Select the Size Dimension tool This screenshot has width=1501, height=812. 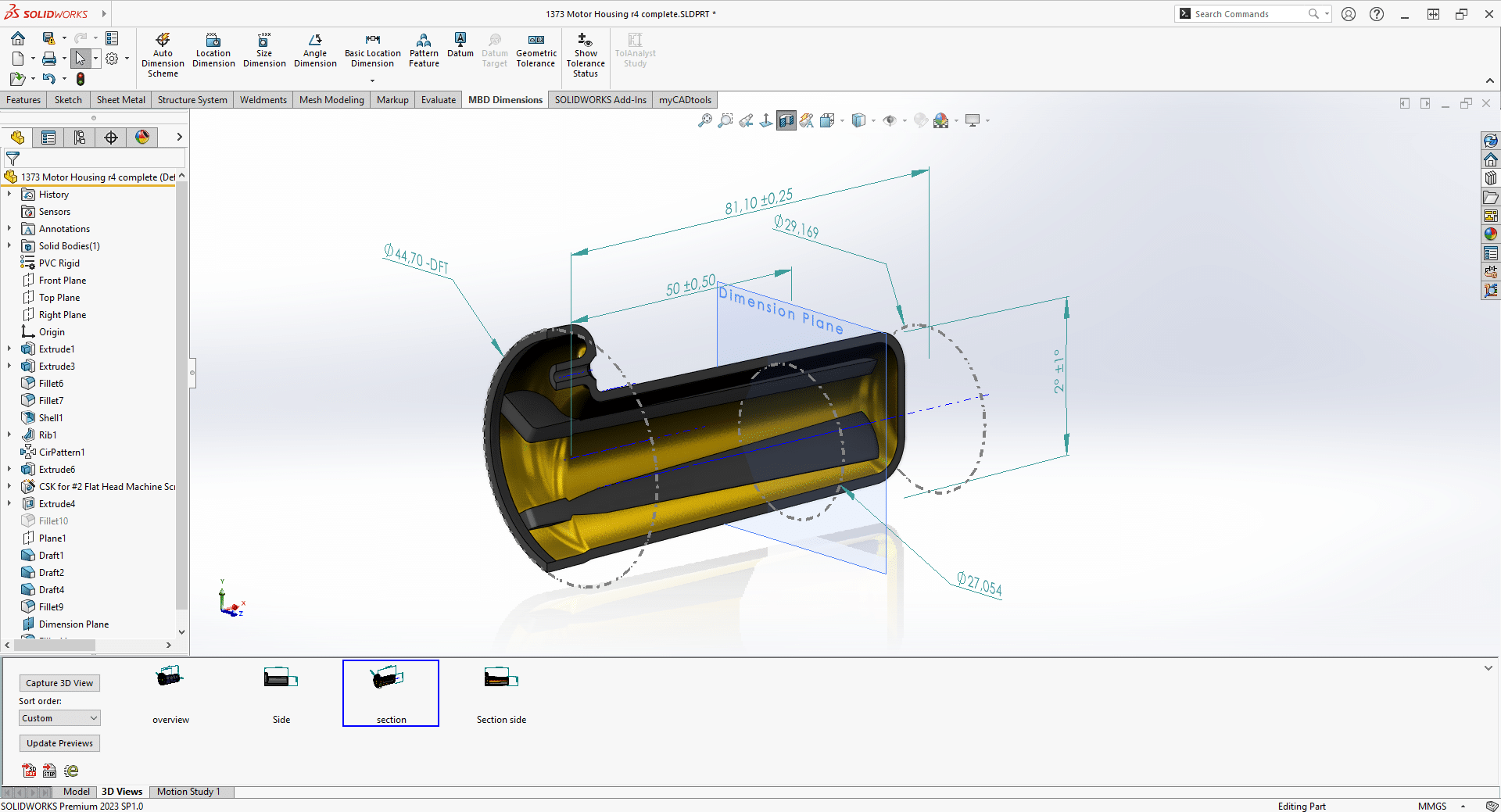point(264,50)
